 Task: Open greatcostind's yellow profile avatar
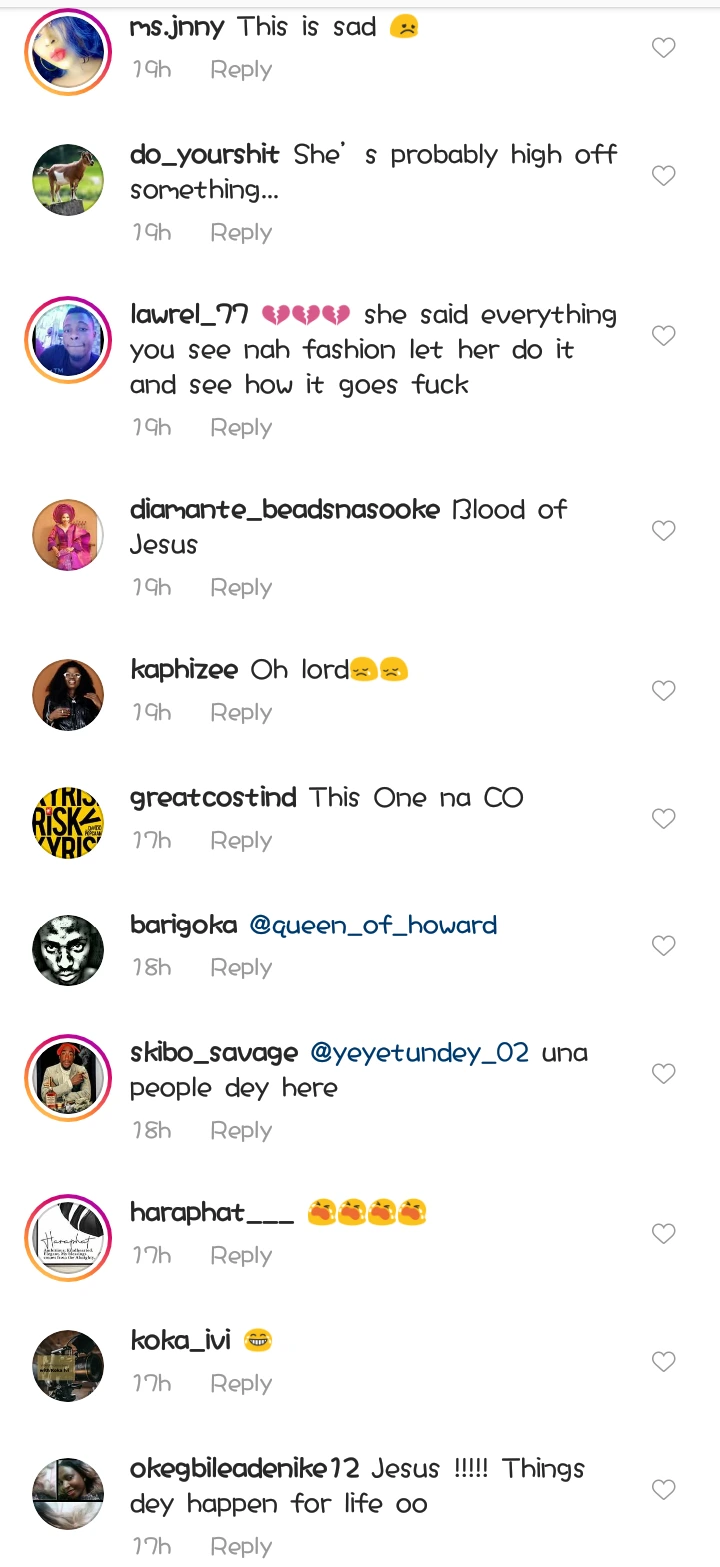click(x=68, y=823)
